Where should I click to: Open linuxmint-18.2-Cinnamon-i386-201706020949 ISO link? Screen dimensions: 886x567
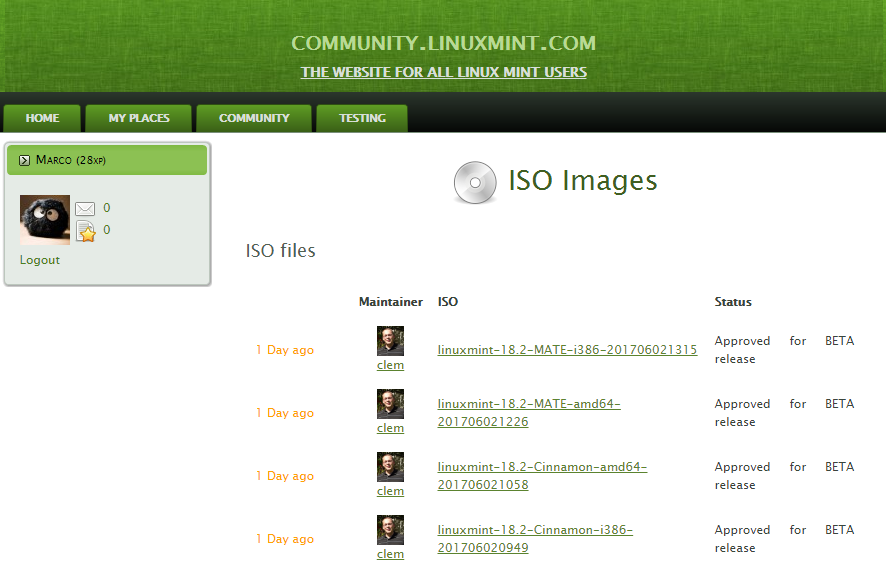[x=535, y=539]
